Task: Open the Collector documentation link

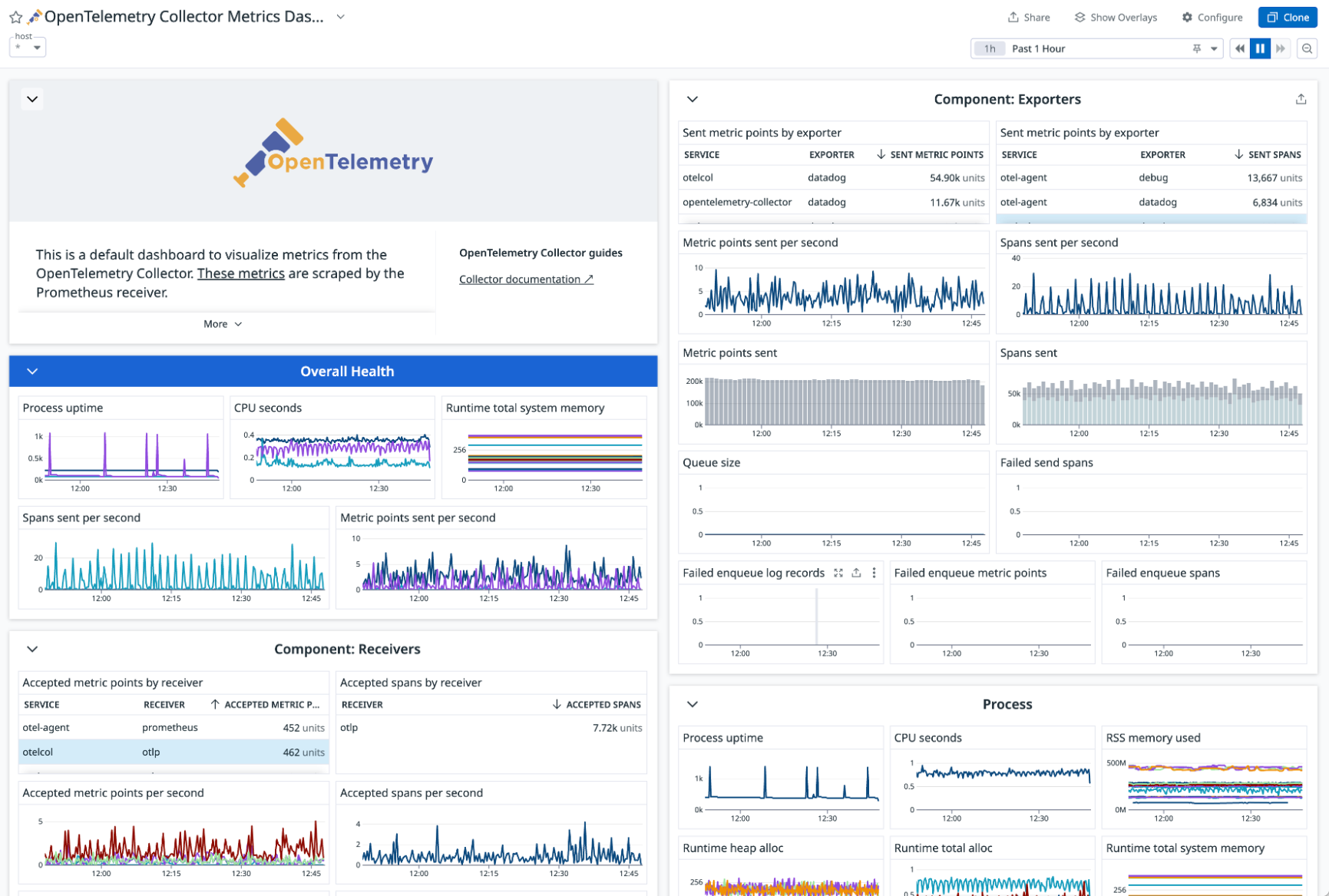Action: pos(526,279)
